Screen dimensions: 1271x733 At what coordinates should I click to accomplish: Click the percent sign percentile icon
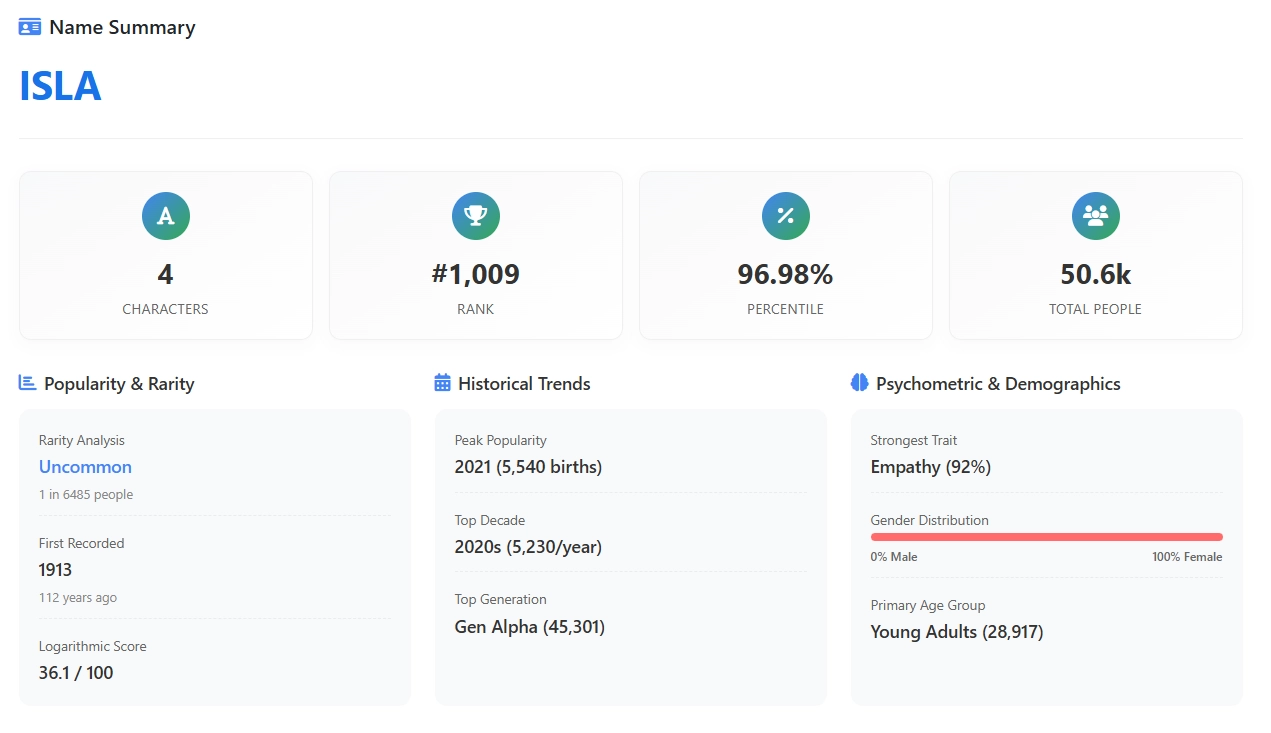pyautogui.click(x=786, y=216)
